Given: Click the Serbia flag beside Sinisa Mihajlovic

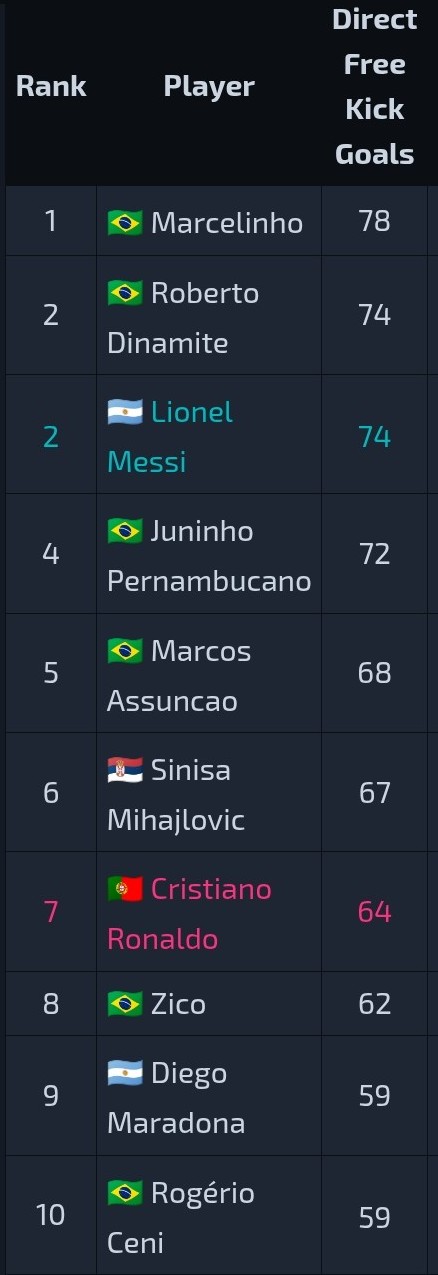Looking at the screenshot, I should click(125, 769).
